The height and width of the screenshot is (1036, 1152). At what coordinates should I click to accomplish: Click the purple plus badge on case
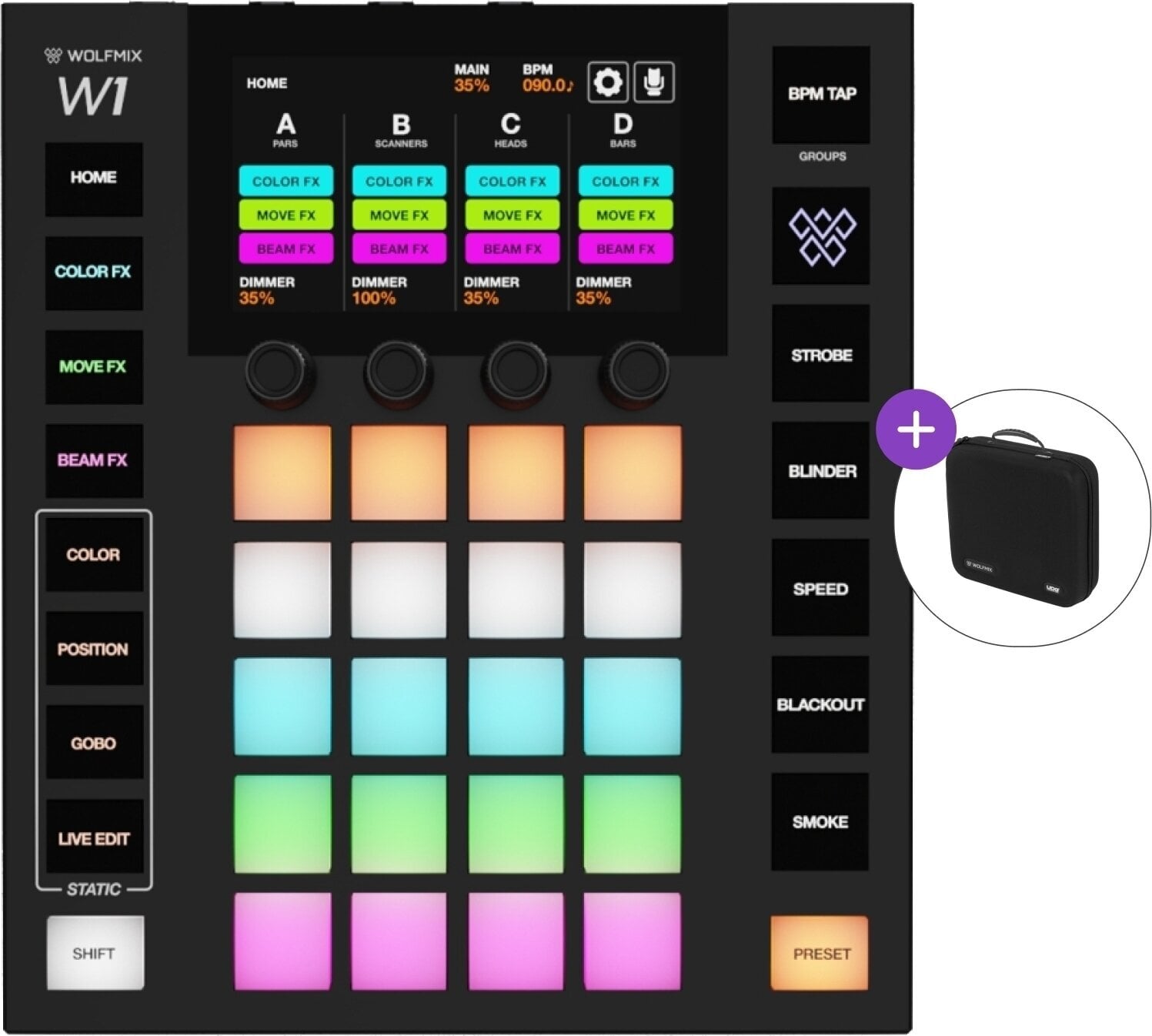point(916,429)
